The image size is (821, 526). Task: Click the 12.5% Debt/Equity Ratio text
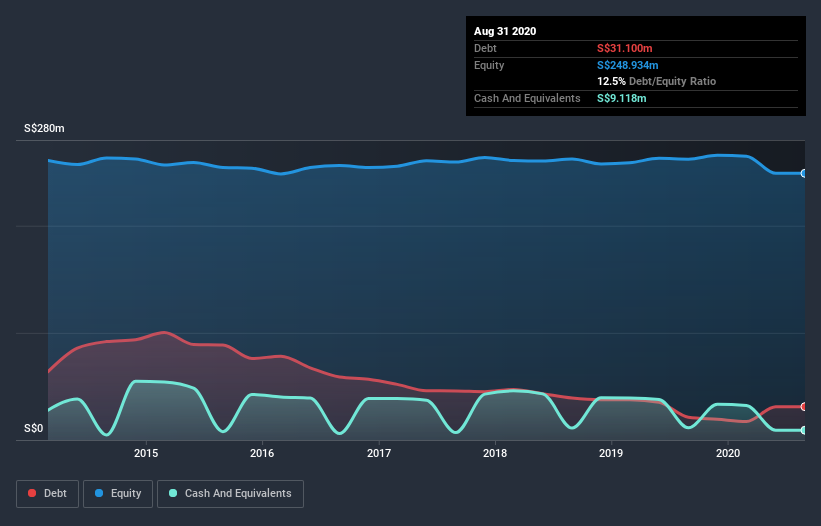(x=657, y=81)
